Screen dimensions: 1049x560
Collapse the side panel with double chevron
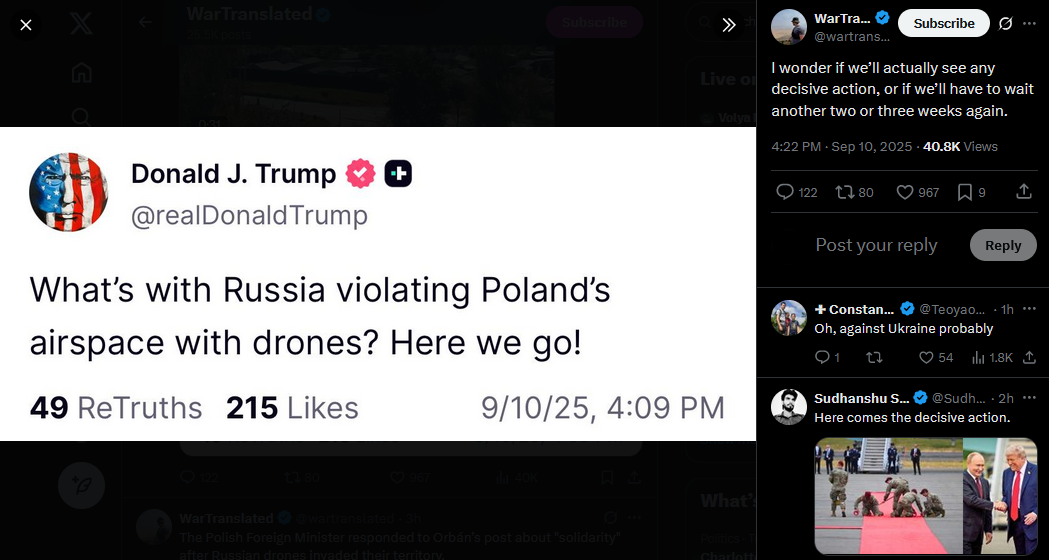coord(729,24)
